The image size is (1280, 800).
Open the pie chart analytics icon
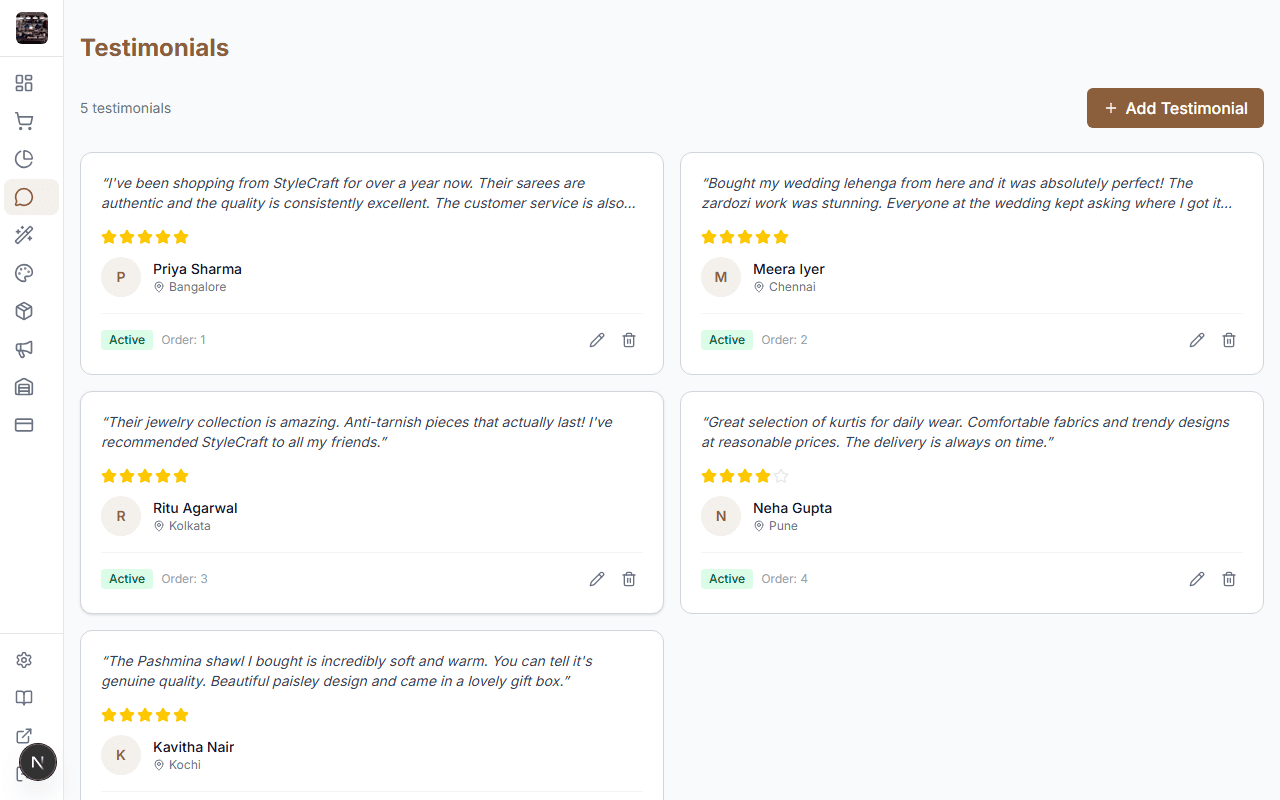[x=24, y=158]
